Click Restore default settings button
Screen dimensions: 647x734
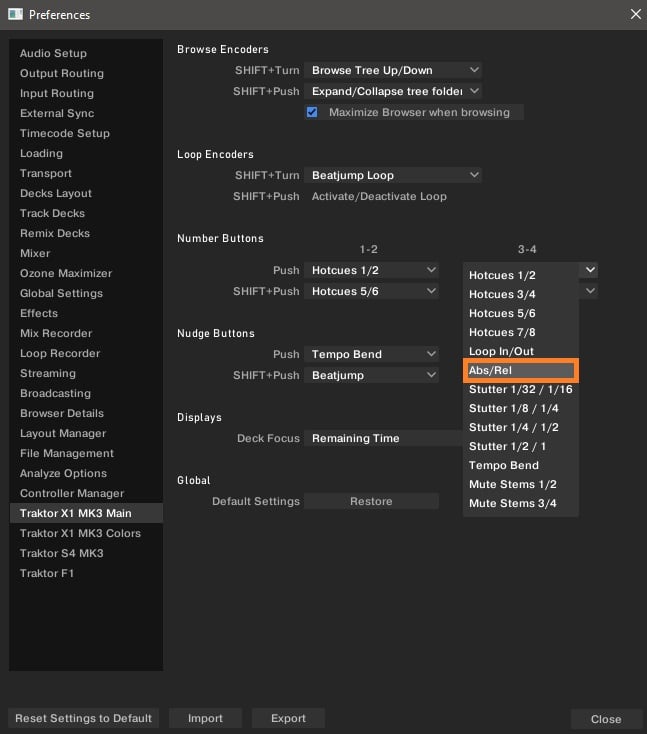click(371, 501)
